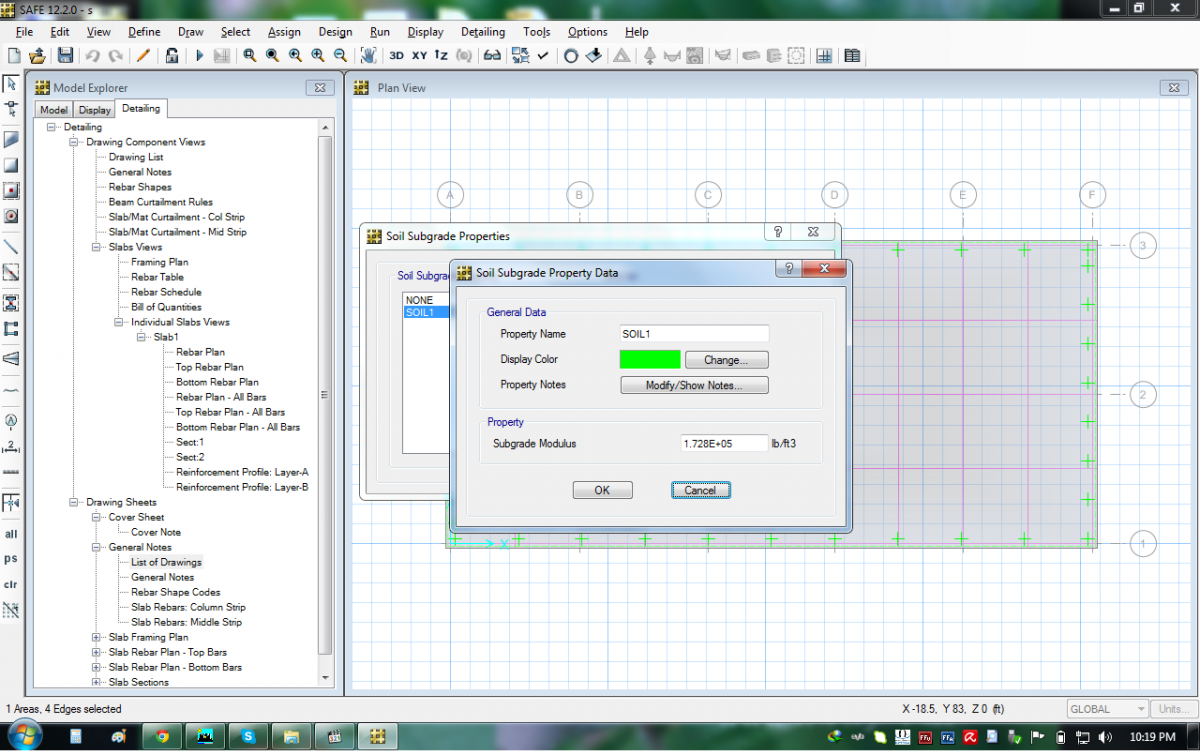Click OK in Soil Subgrade Property Data
The image size is (1200, 755).
click(x=602, y=490)
